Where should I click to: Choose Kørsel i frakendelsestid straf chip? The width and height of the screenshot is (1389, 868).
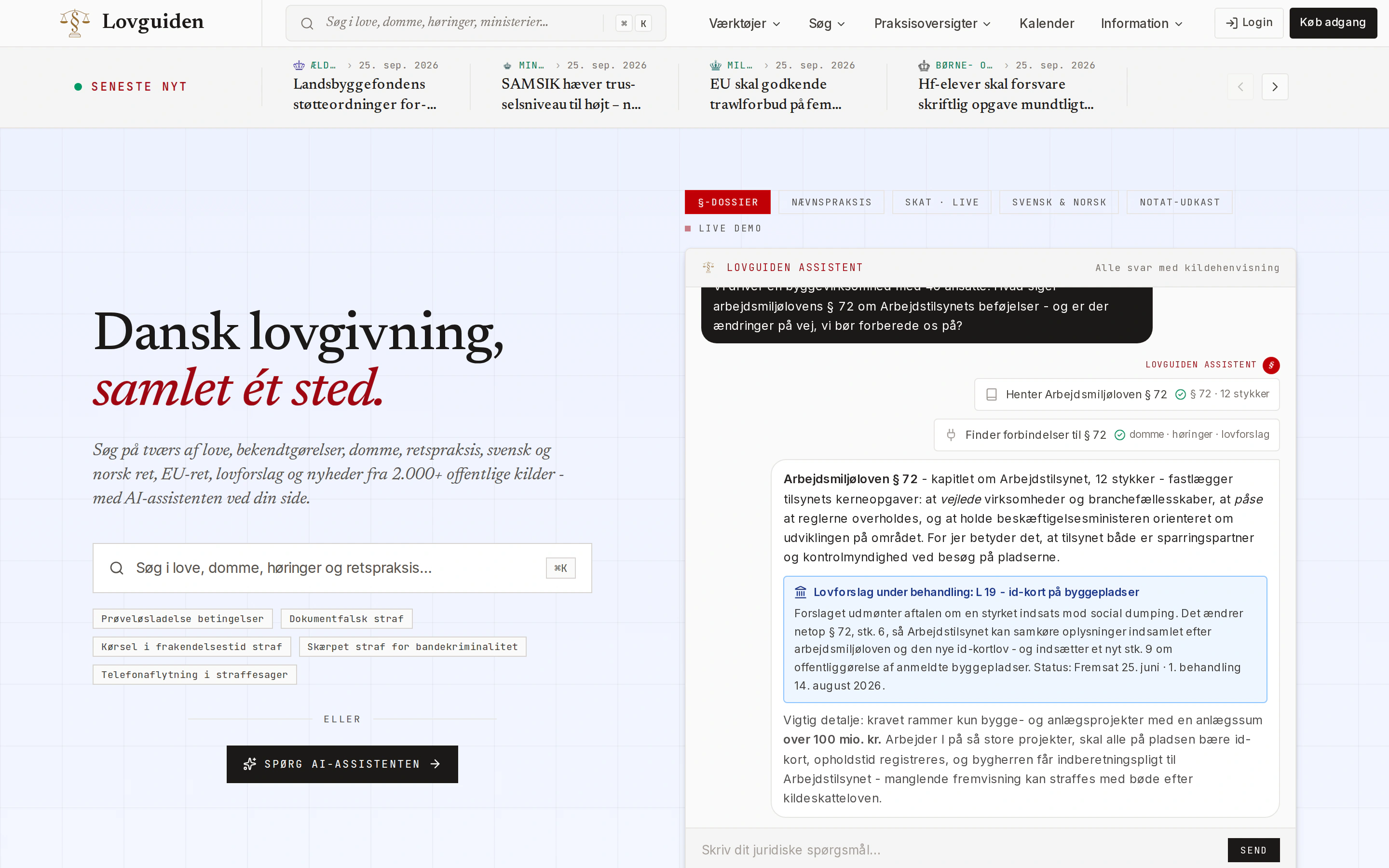point(191,647)
